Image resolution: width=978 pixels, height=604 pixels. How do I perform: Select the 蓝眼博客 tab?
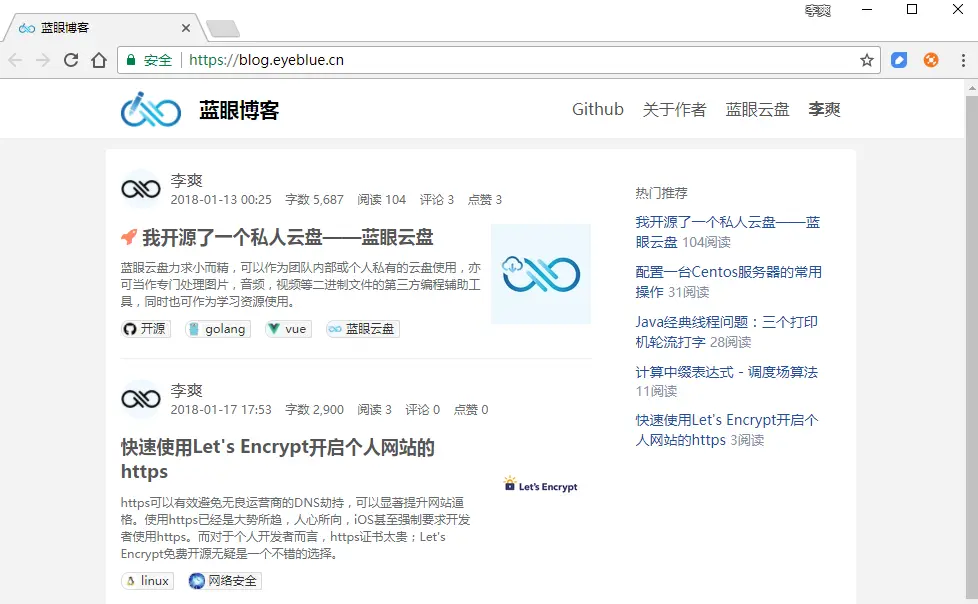tap(105, 28)
